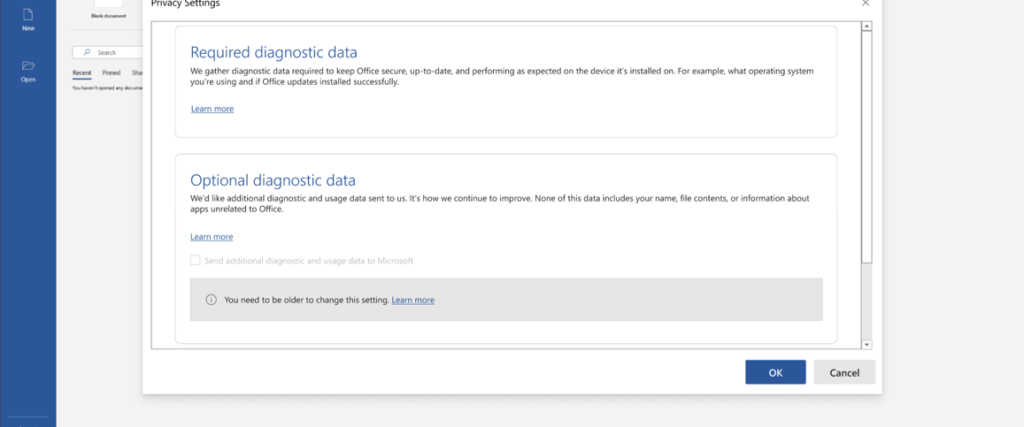Screen dimensions: 1024x427
Task: Click the search magnifier icon in Word
Action: pyautogui.click(x=88, y=52)
